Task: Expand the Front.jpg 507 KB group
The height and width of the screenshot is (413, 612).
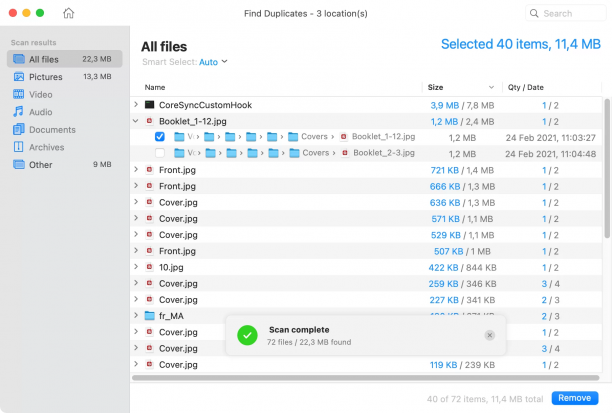Action: pyautogui.click(x=136, y=251)
